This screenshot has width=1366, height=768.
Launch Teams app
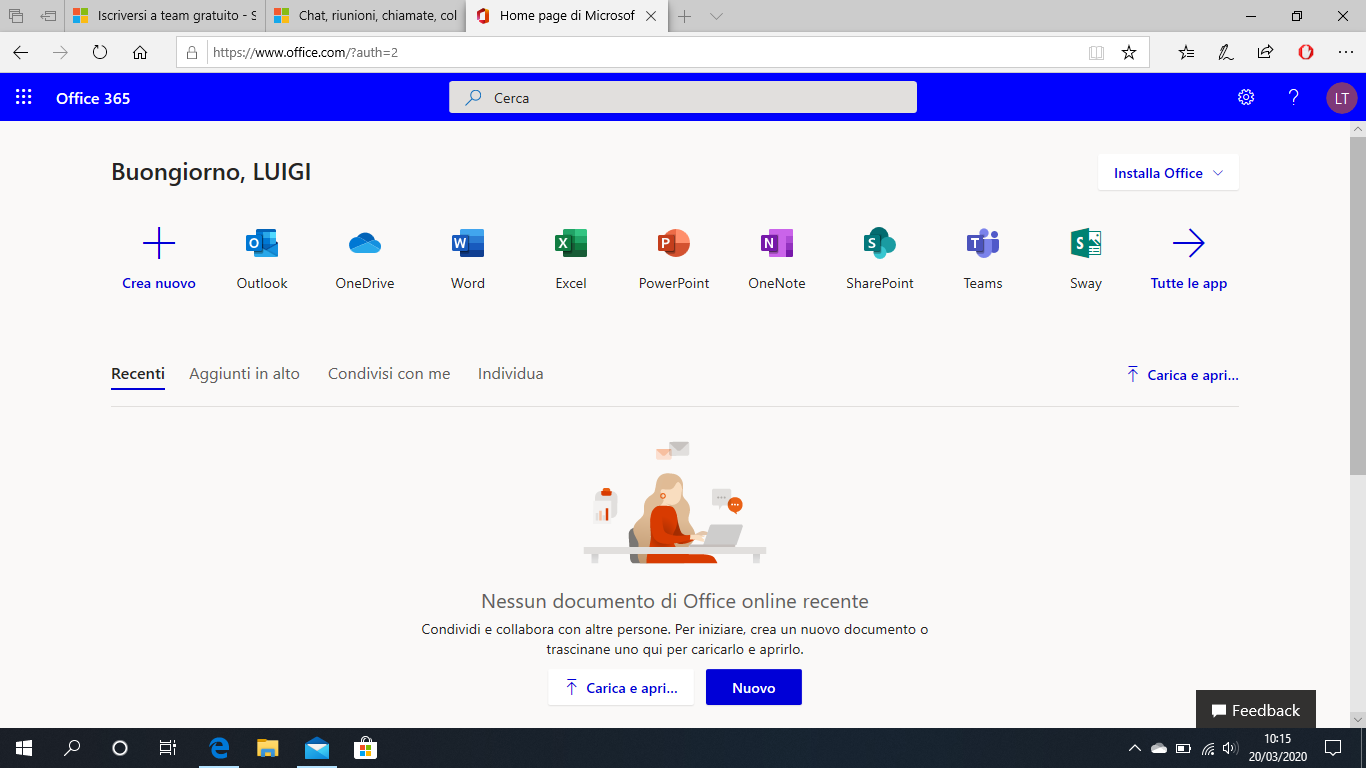pos(983,258)
